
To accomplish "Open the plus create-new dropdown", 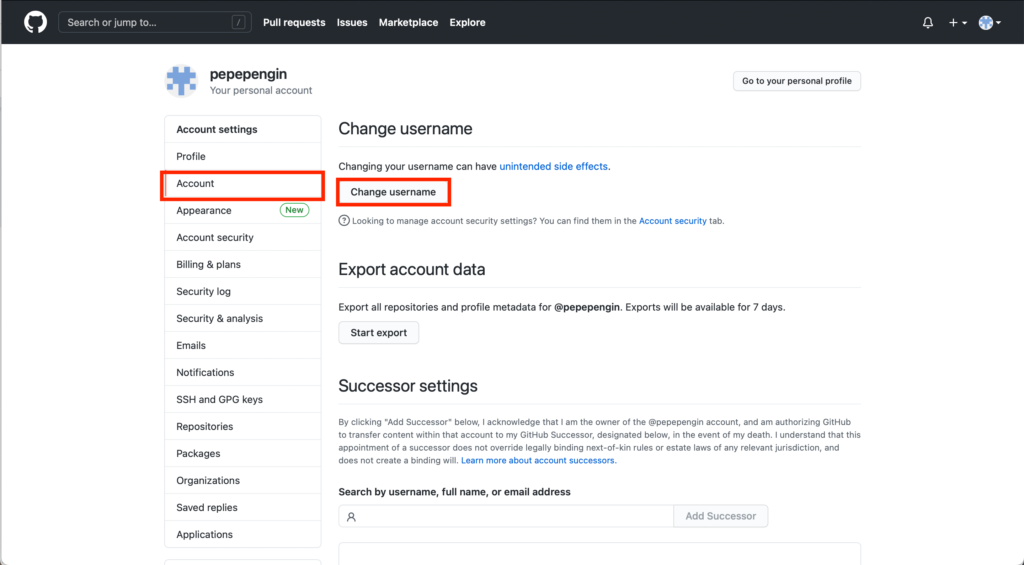I will point(957,22).
